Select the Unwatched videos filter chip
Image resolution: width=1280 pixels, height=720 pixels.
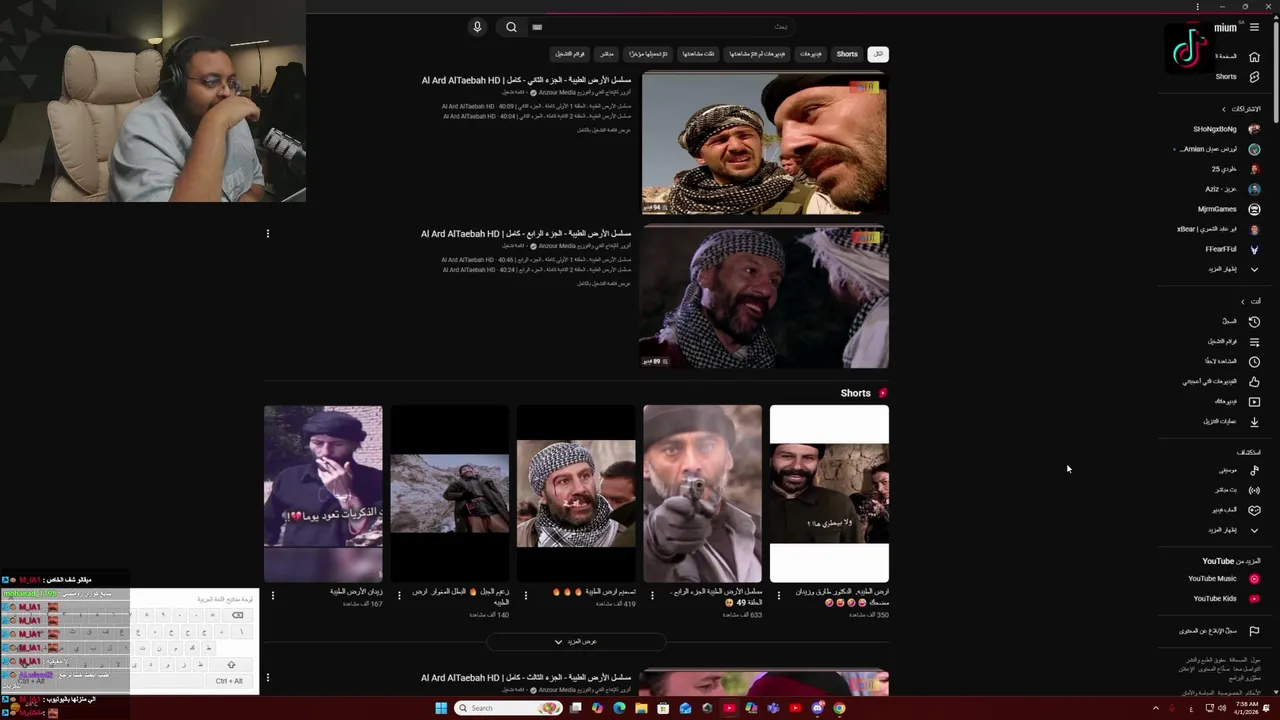(x=757, y=54)
